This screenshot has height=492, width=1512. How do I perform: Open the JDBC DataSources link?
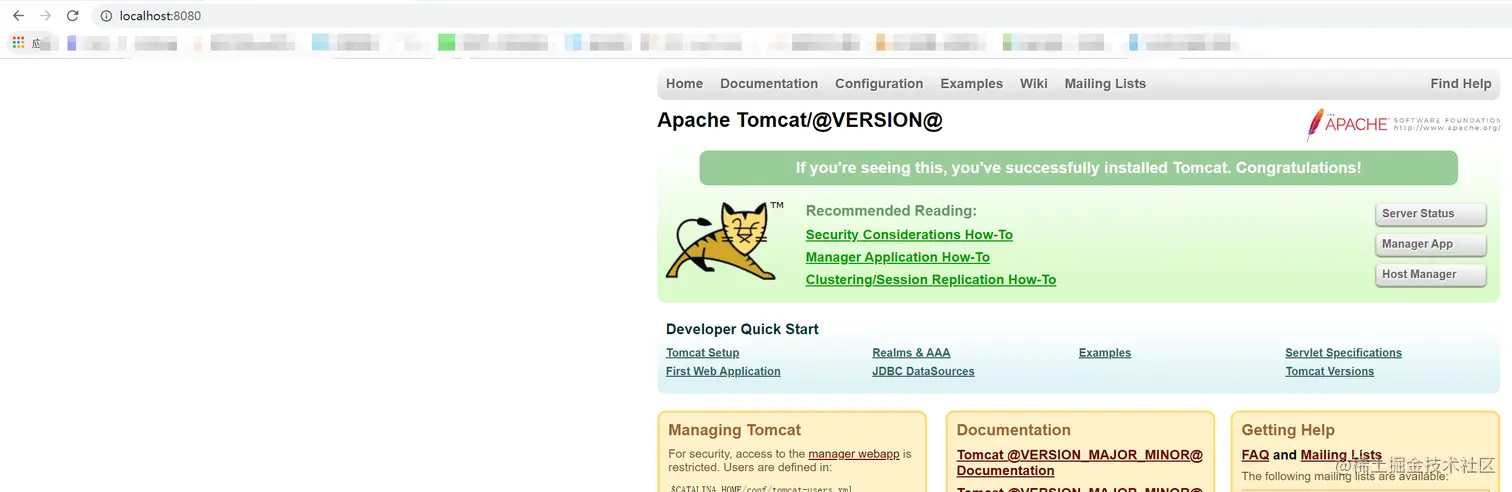(x=923, y=371)
